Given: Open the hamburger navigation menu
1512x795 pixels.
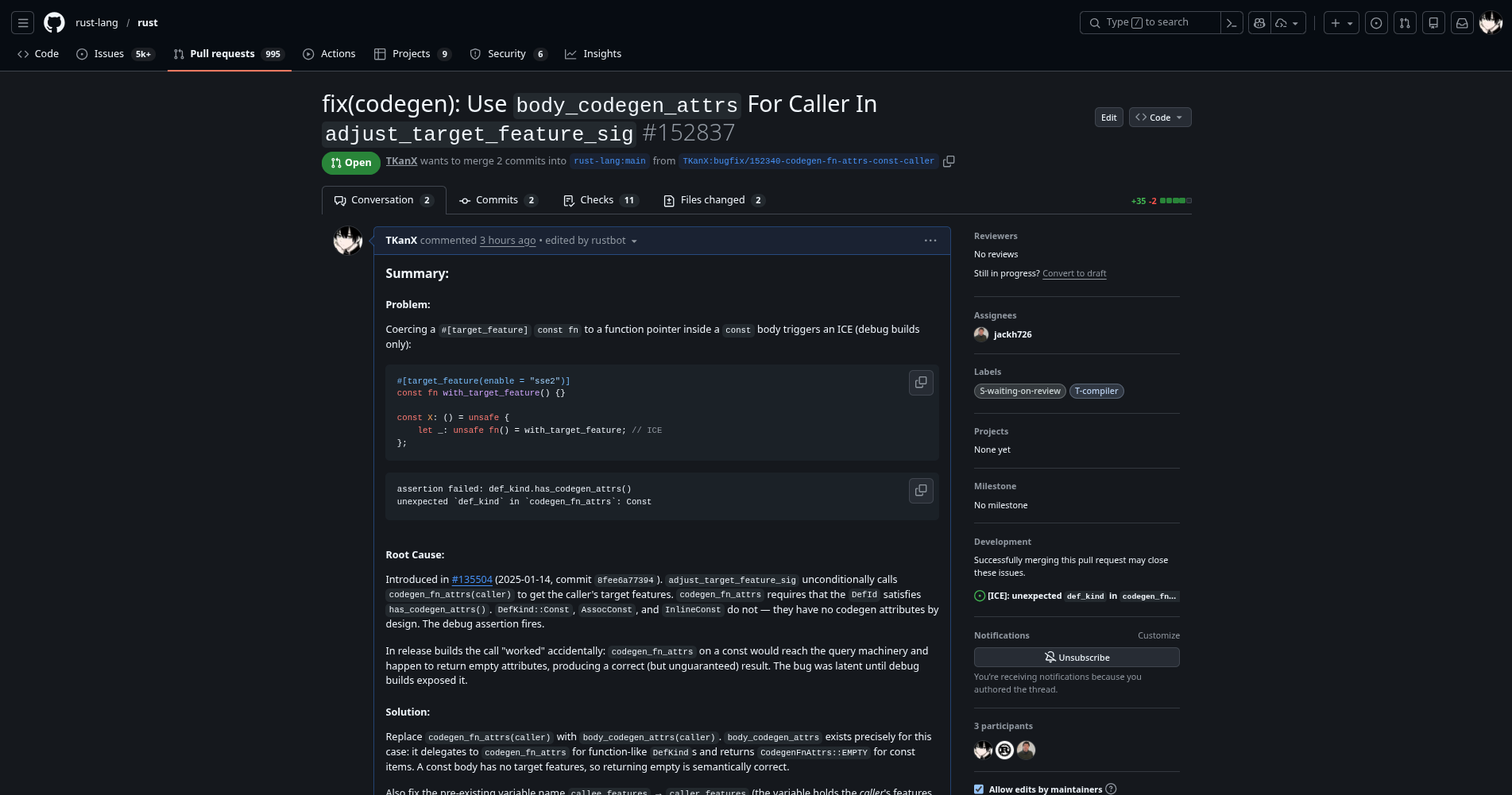Looking at the screenshot, I should (23, 23).
